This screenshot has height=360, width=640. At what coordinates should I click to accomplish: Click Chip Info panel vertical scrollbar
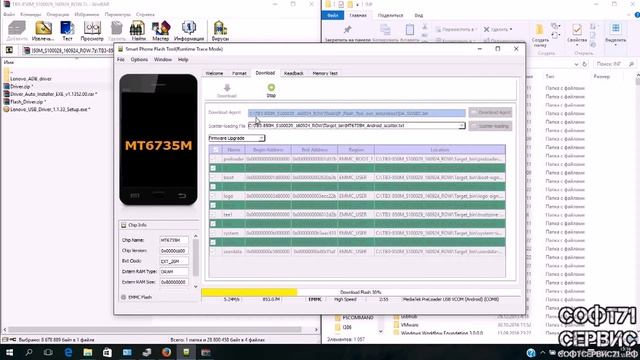click(196, 261)
